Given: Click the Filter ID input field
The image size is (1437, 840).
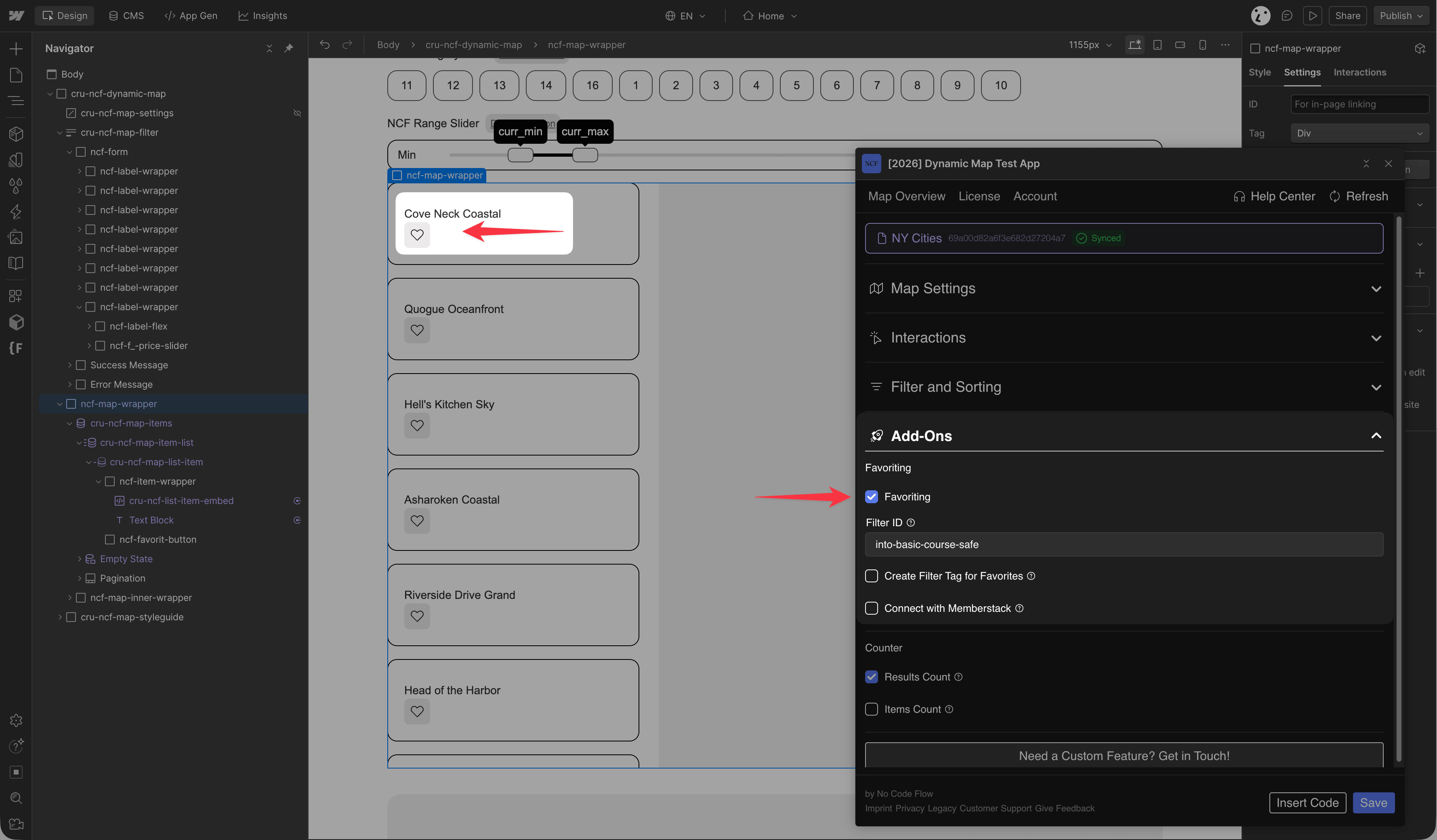Looking at the screenshot, I should [x=1124, y=545].
